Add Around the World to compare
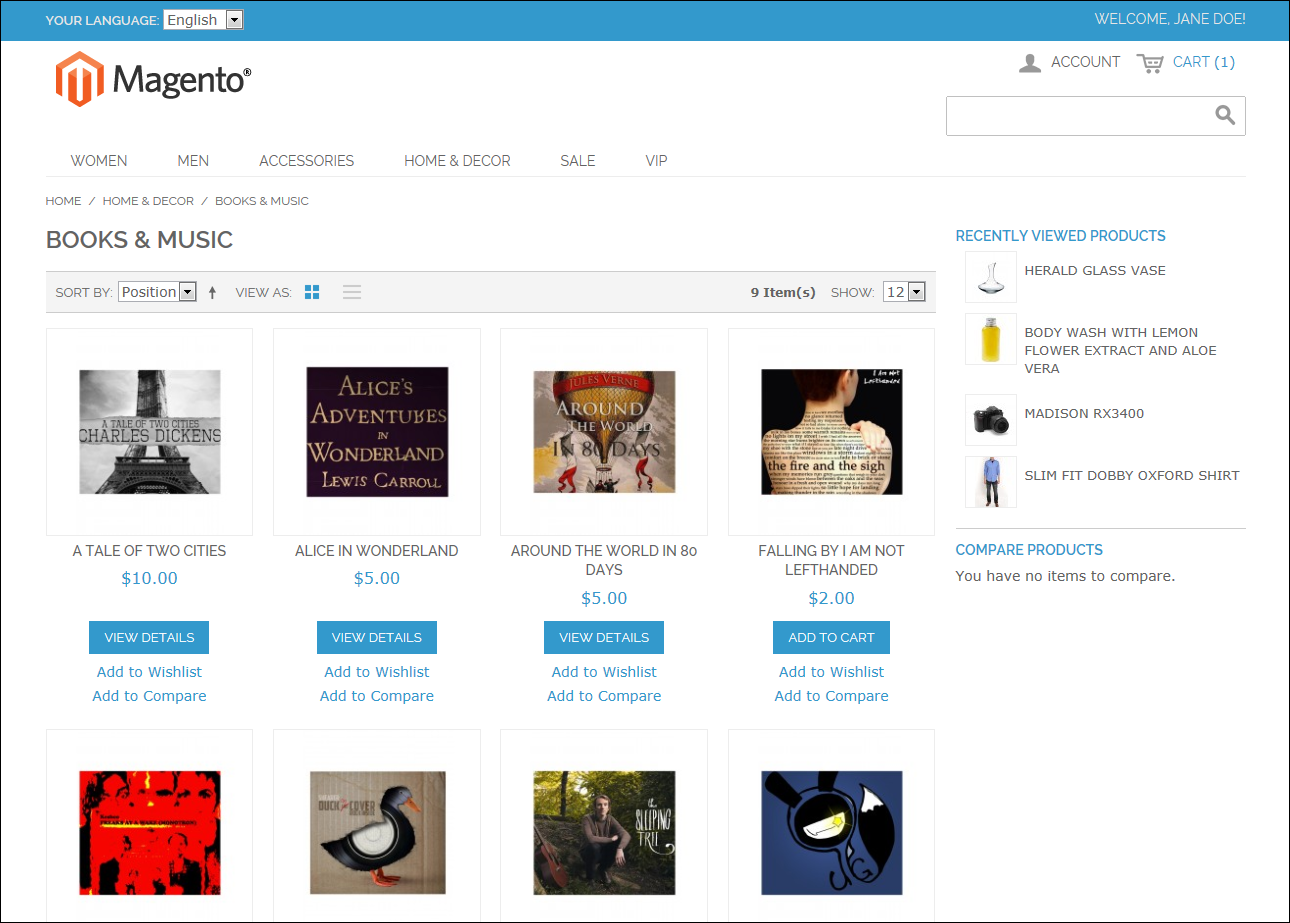1290x923 pixels. click(x=604, y=696)
